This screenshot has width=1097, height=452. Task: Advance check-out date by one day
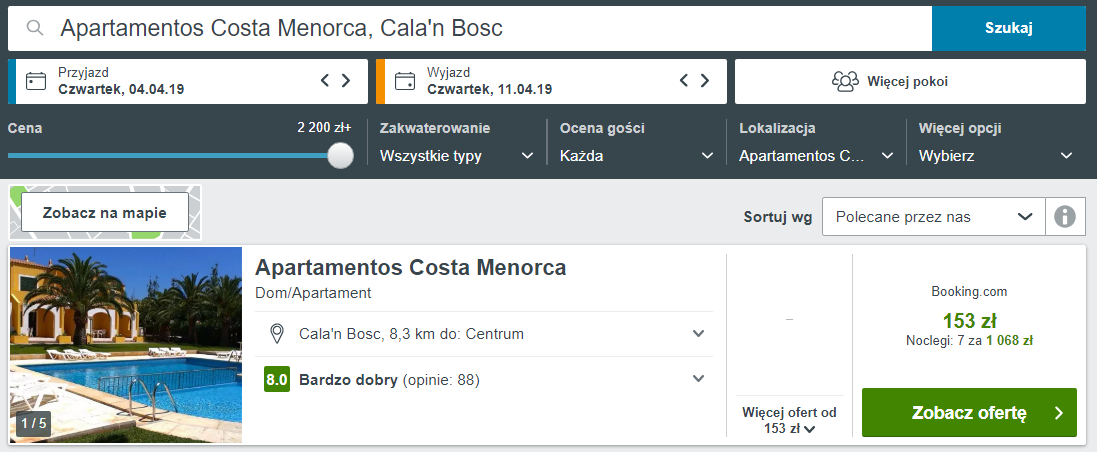[x=706, y=81]
